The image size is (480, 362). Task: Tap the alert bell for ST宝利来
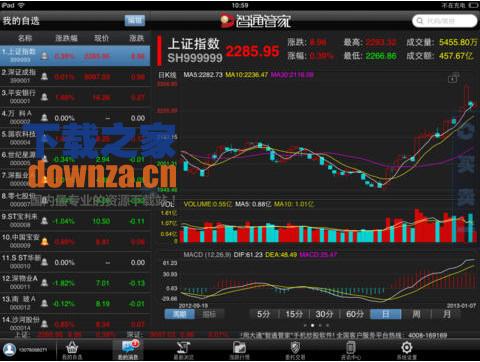tap(44, 221)
